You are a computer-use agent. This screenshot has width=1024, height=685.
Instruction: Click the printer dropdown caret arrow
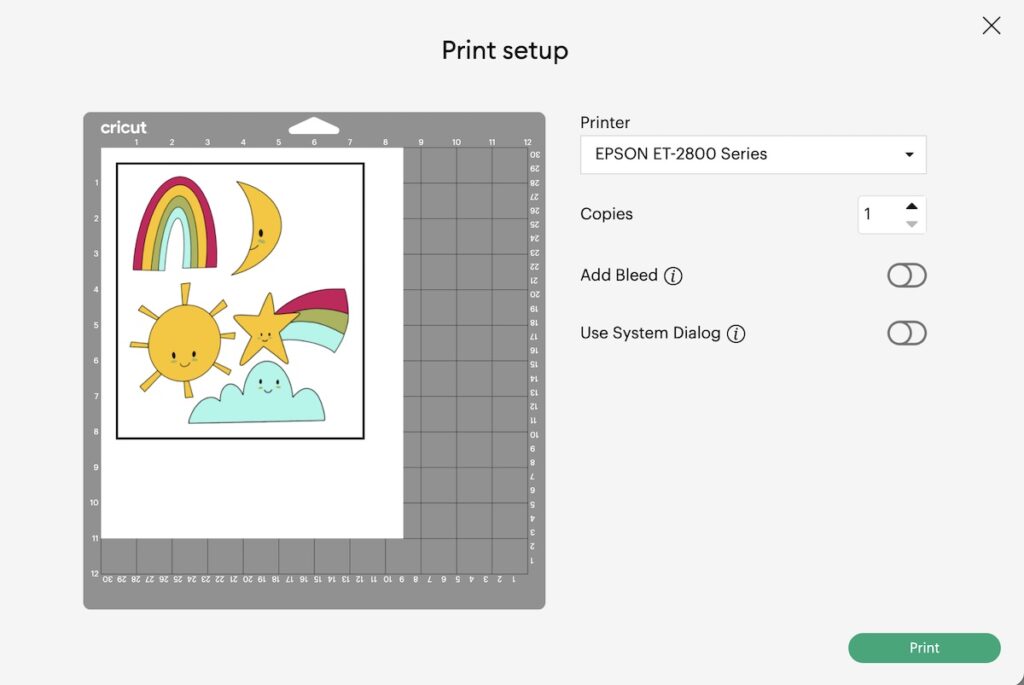pos(909,154)
